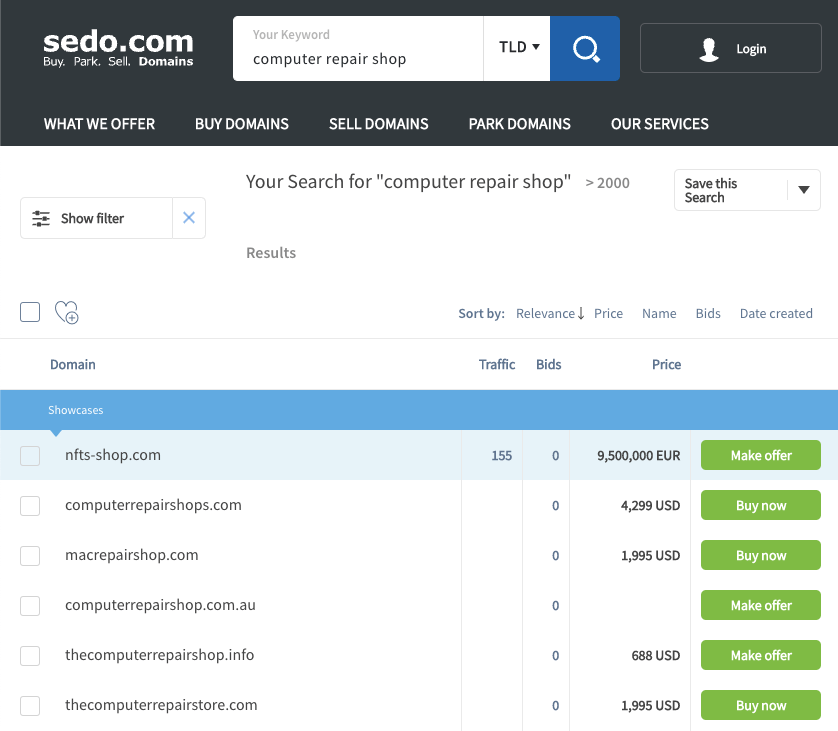
Task: Sort results by Relevance
Action: coord(549,313)
